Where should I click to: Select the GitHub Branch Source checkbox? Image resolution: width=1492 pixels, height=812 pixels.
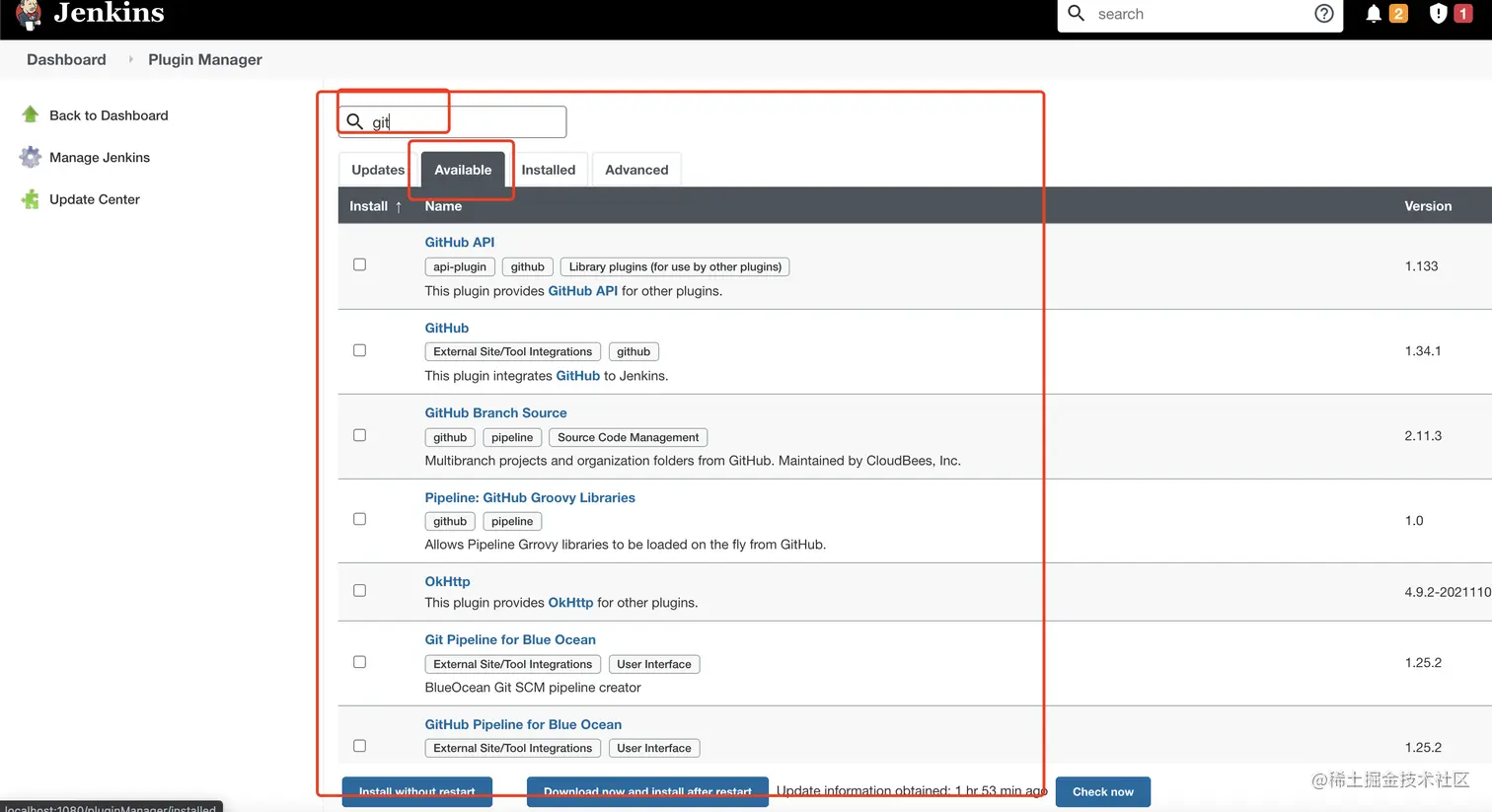click(360, 435)
